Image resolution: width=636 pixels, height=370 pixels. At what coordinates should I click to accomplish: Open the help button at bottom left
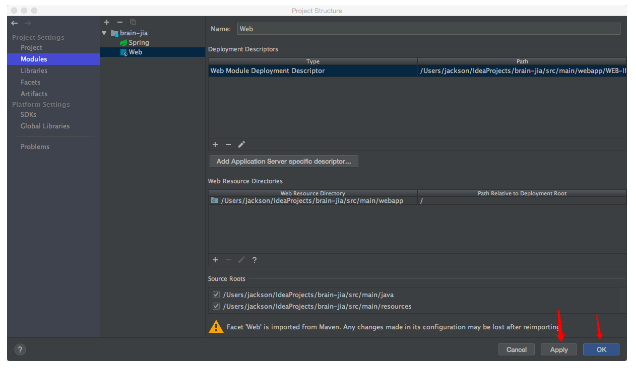[20, 349]
